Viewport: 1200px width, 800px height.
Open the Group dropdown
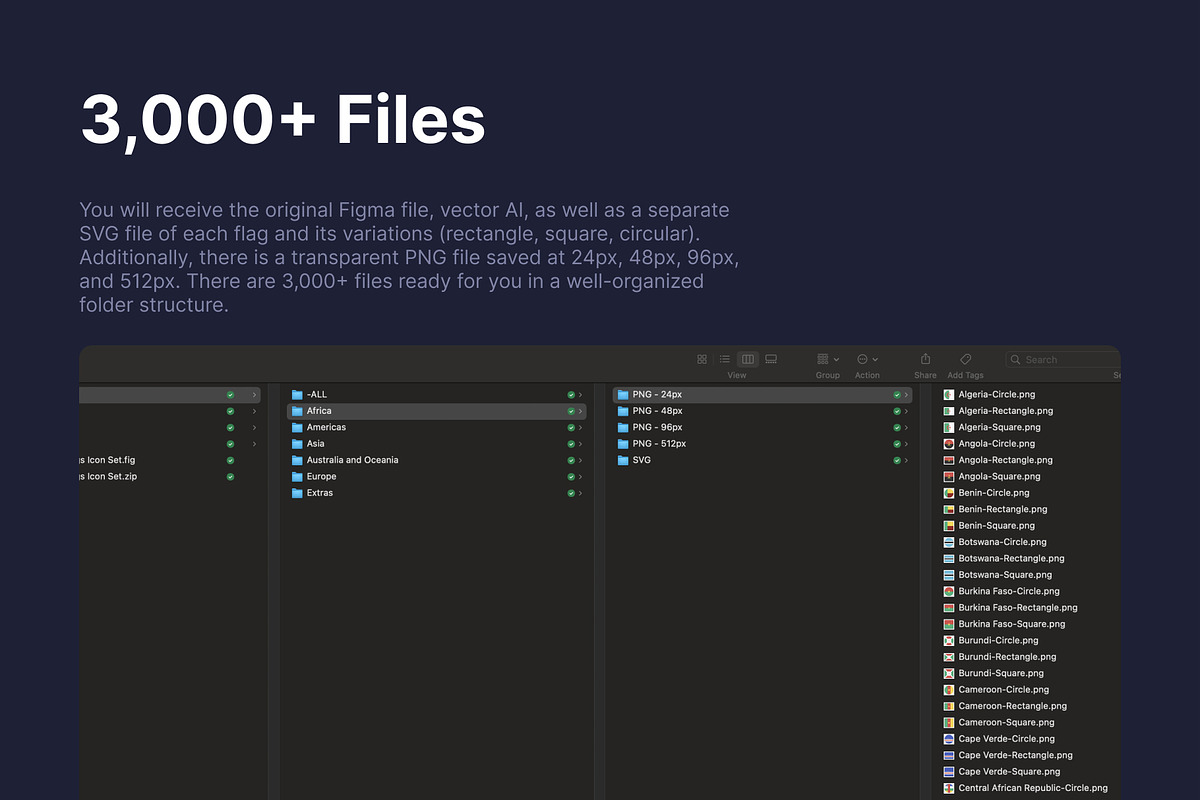[827, 359]
